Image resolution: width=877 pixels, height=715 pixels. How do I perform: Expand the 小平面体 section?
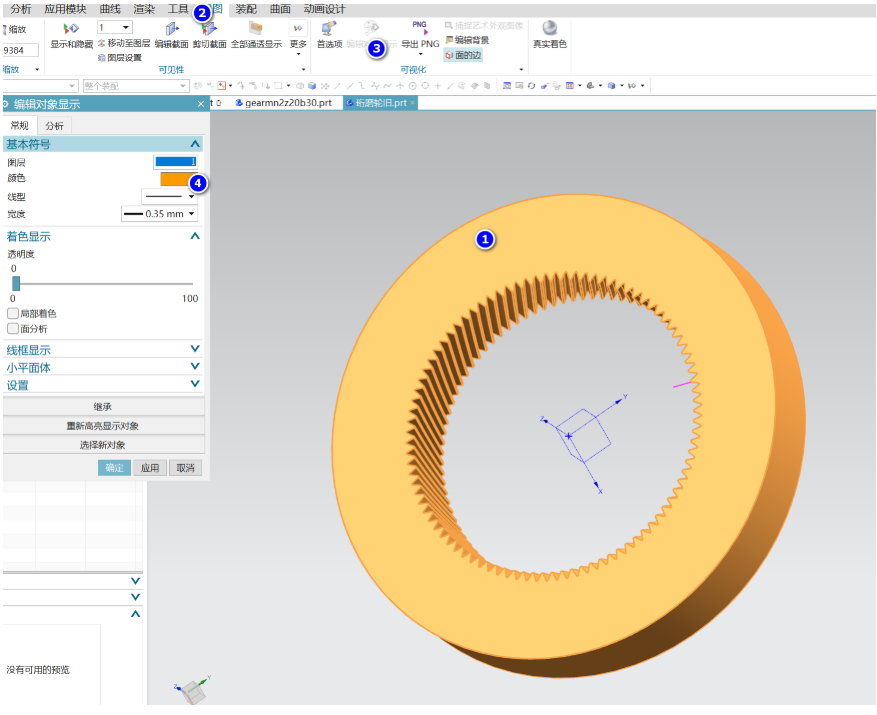tap(195, 366)
